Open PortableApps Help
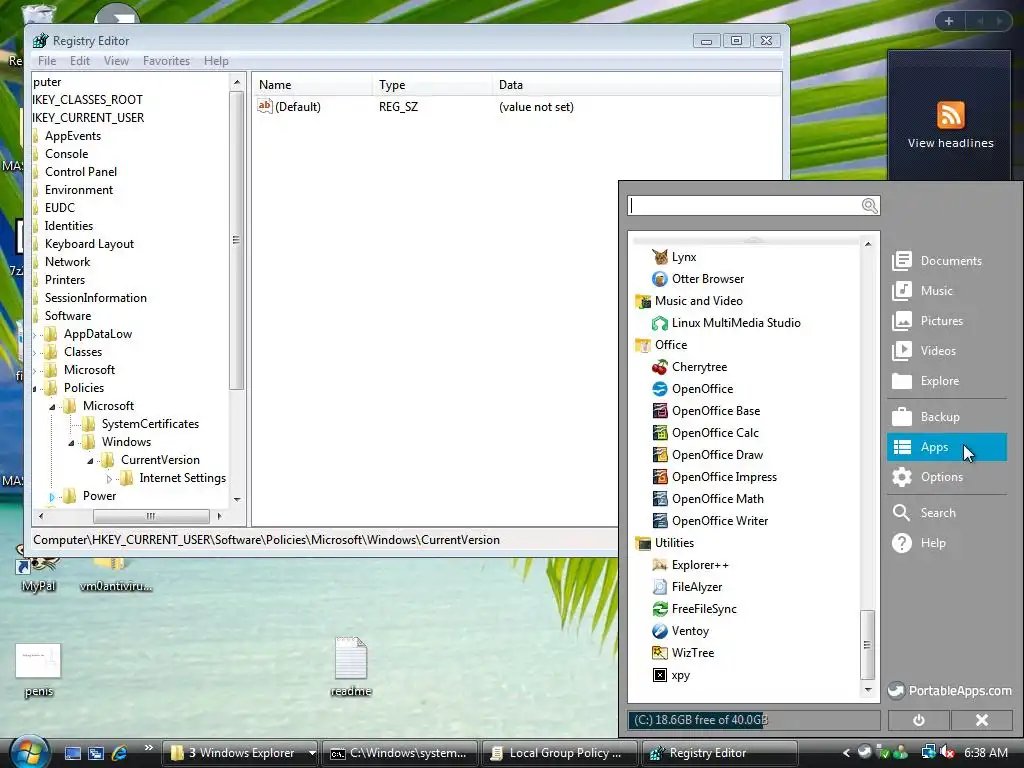The width and height of the screenshot is (1024, 768). (x=919, y=543)
